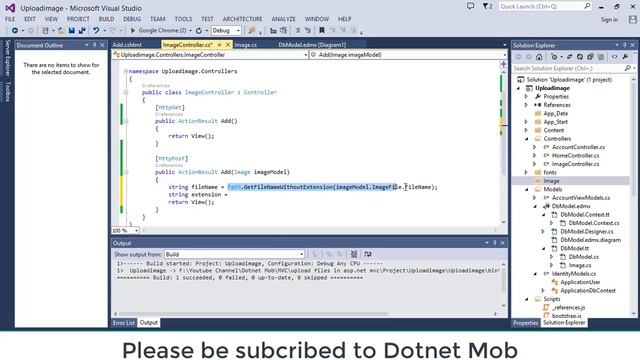Open the DEBUG menu
This screenshot has height=360, width=640.
[x=132, y=19]
